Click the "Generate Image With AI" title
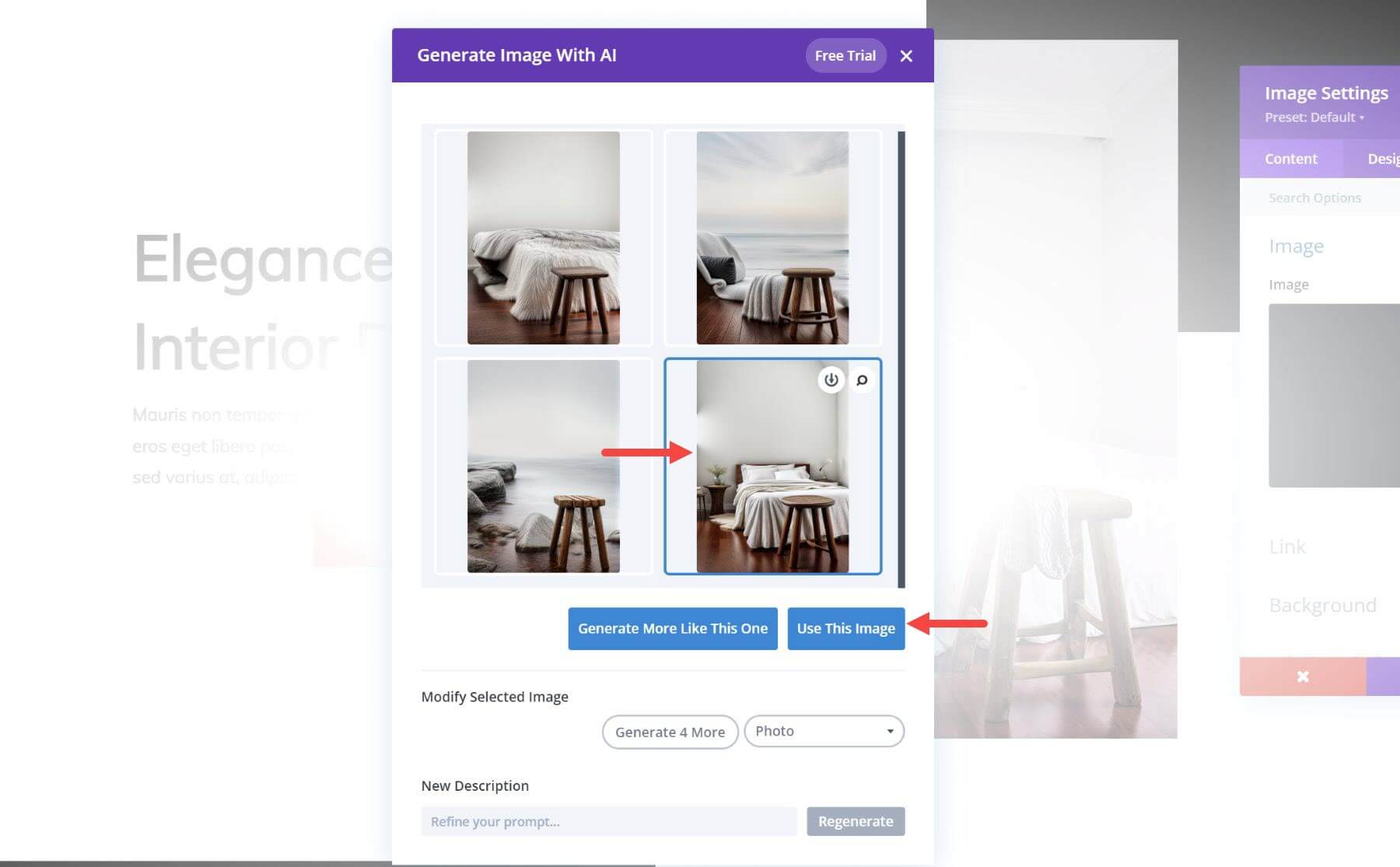 (516, 55)
